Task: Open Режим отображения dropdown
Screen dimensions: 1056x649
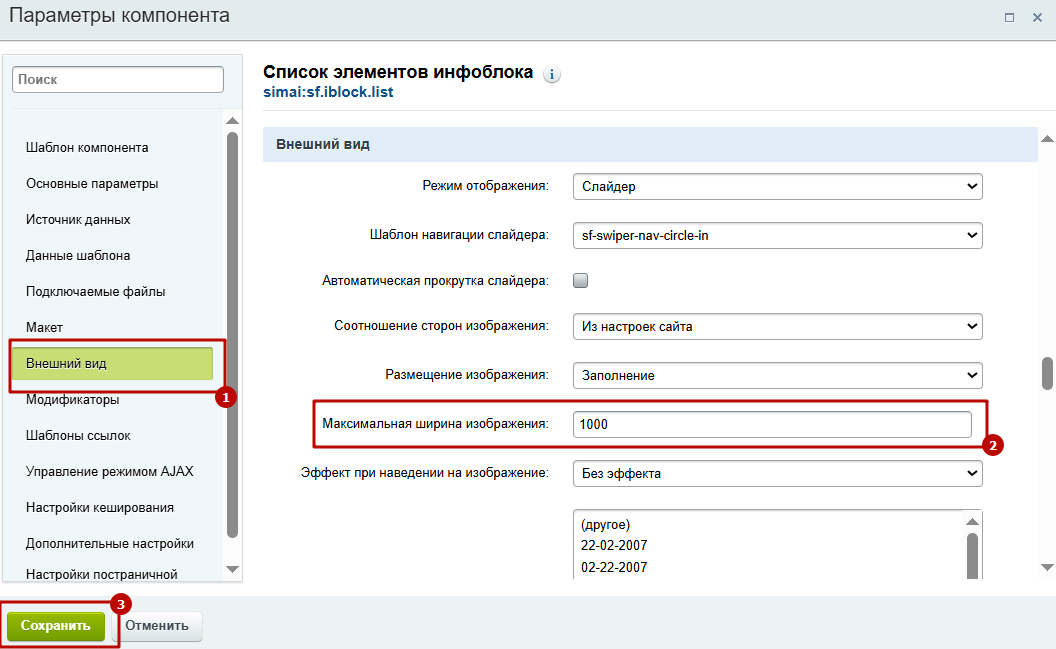Action: (x=777, y=187)
